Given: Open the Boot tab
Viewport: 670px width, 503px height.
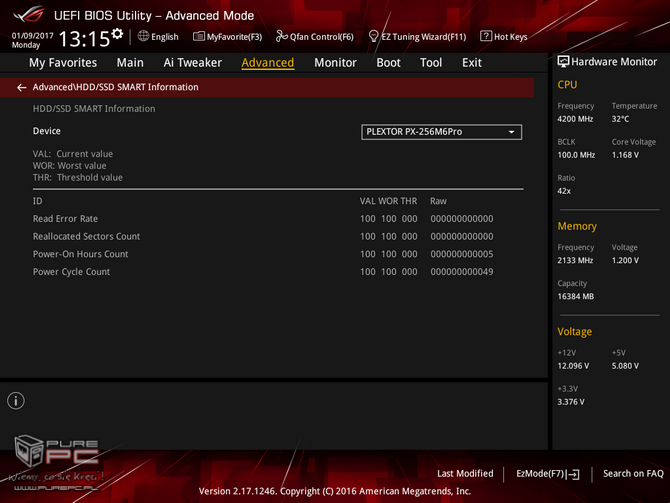Looking at the screenshot, I should 388,62.
